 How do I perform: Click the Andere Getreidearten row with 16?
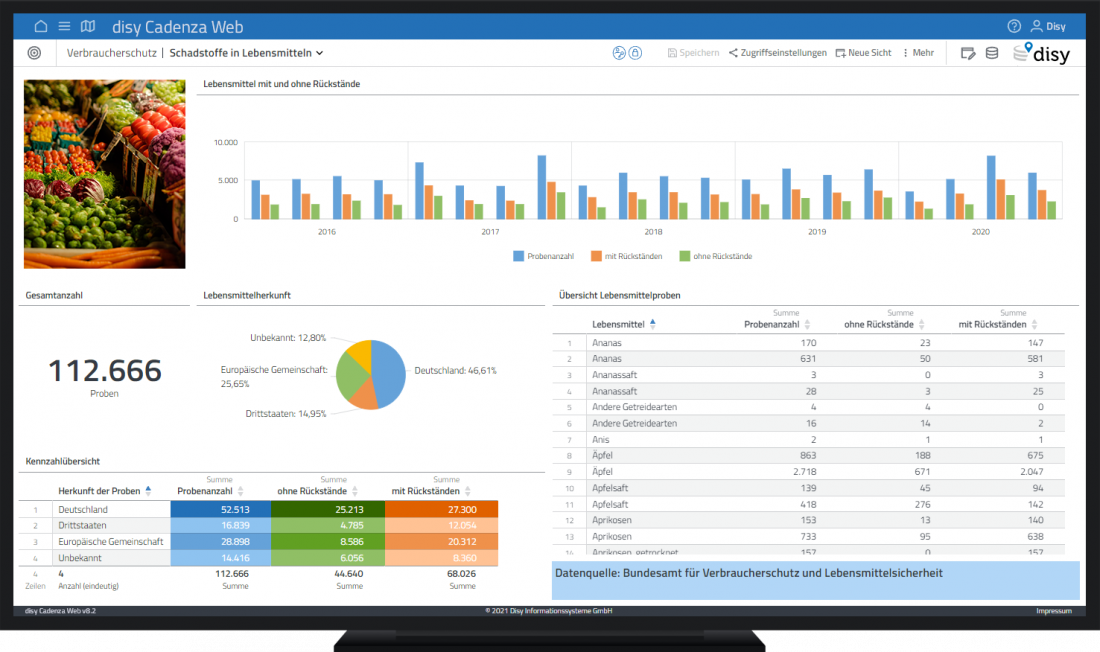click(808, 423)
